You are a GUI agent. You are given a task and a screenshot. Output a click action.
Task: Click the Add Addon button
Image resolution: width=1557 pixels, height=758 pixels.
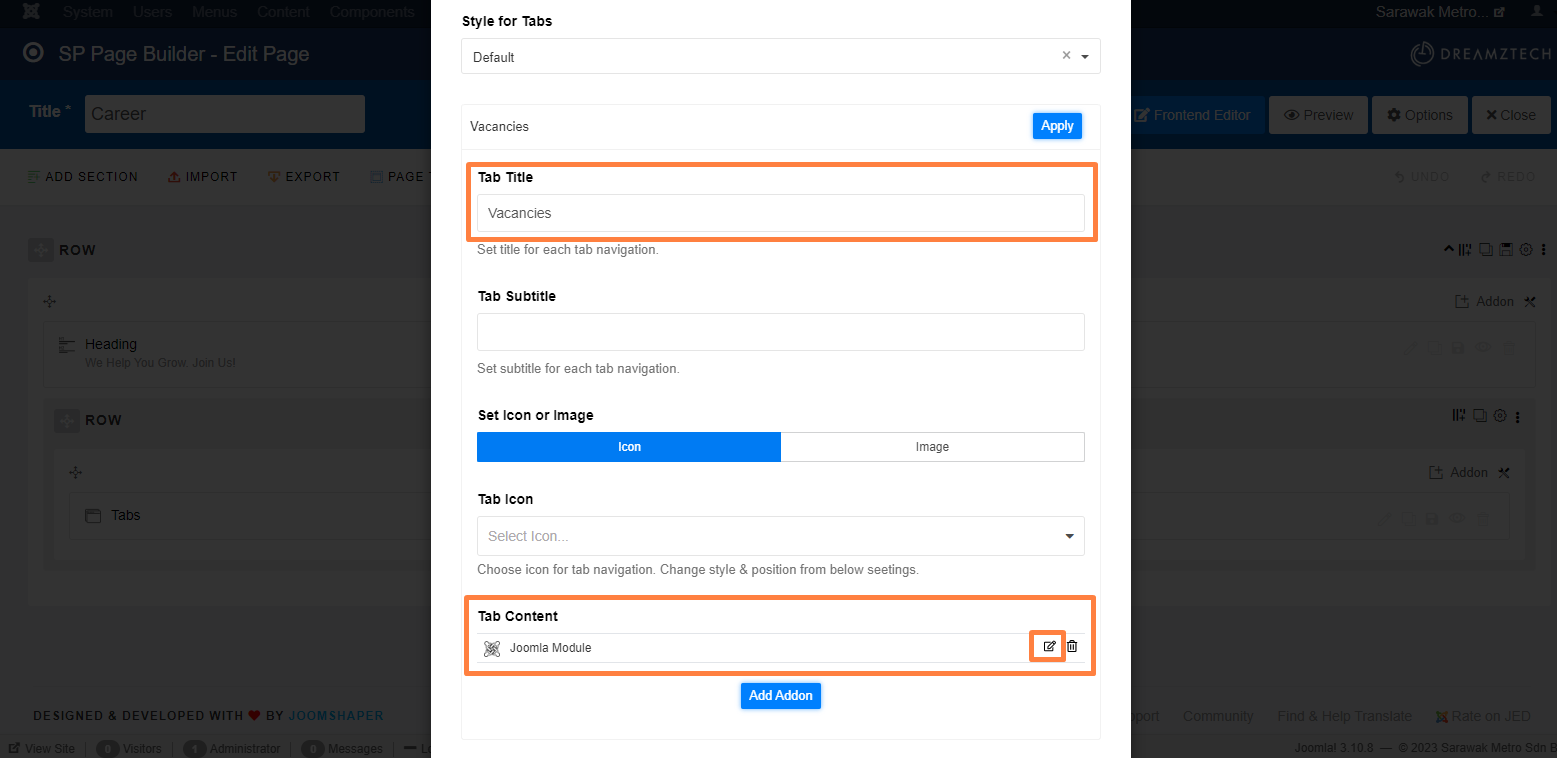[781, 695]
